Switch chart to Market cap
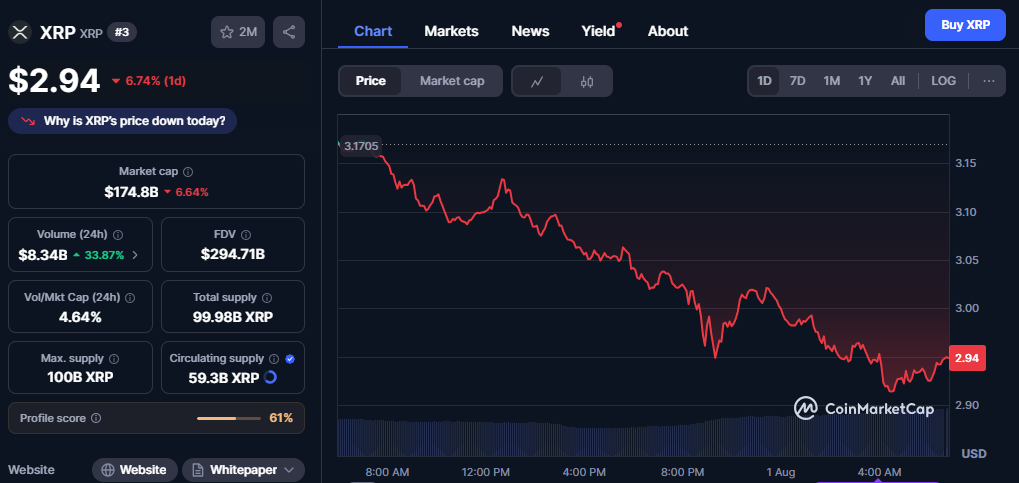 (x=452, y=81)
